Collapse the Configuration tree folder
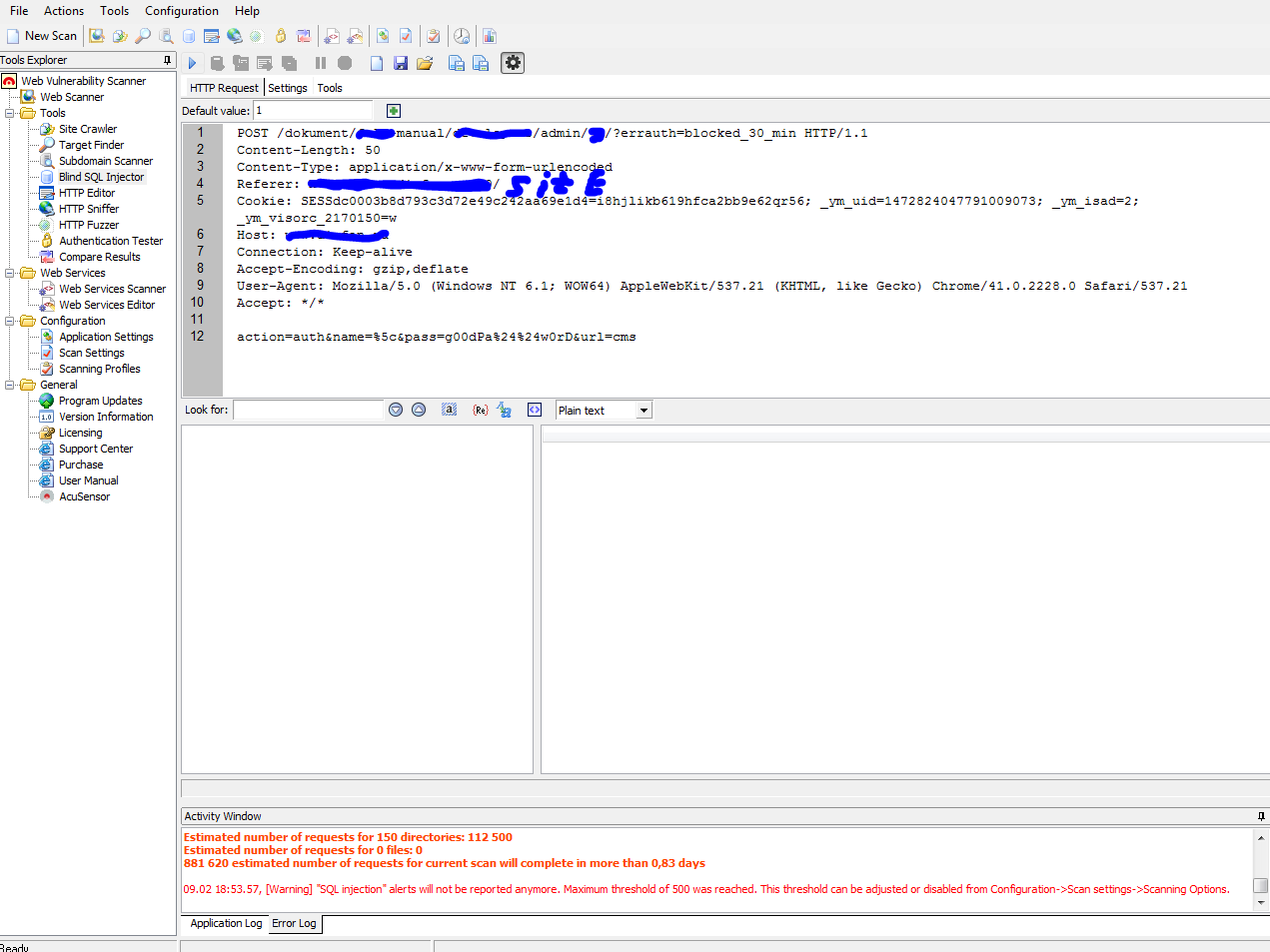The width and height of the screenshot is (1270, 952). point(10,321)
